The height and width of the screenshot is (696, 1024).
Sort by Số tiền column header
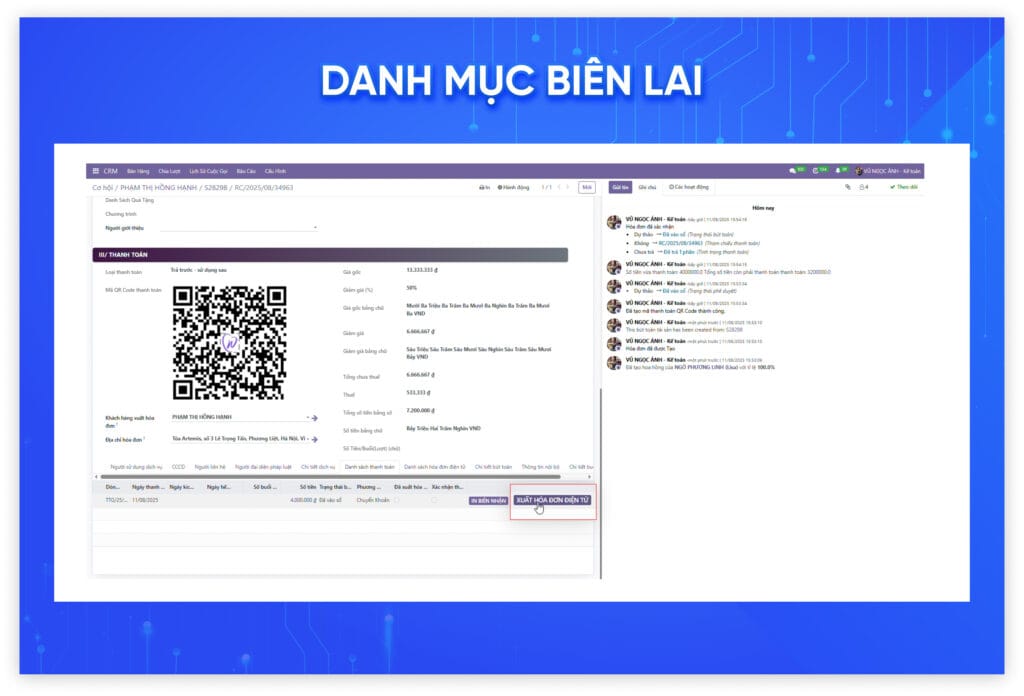[x=308, y=487]
